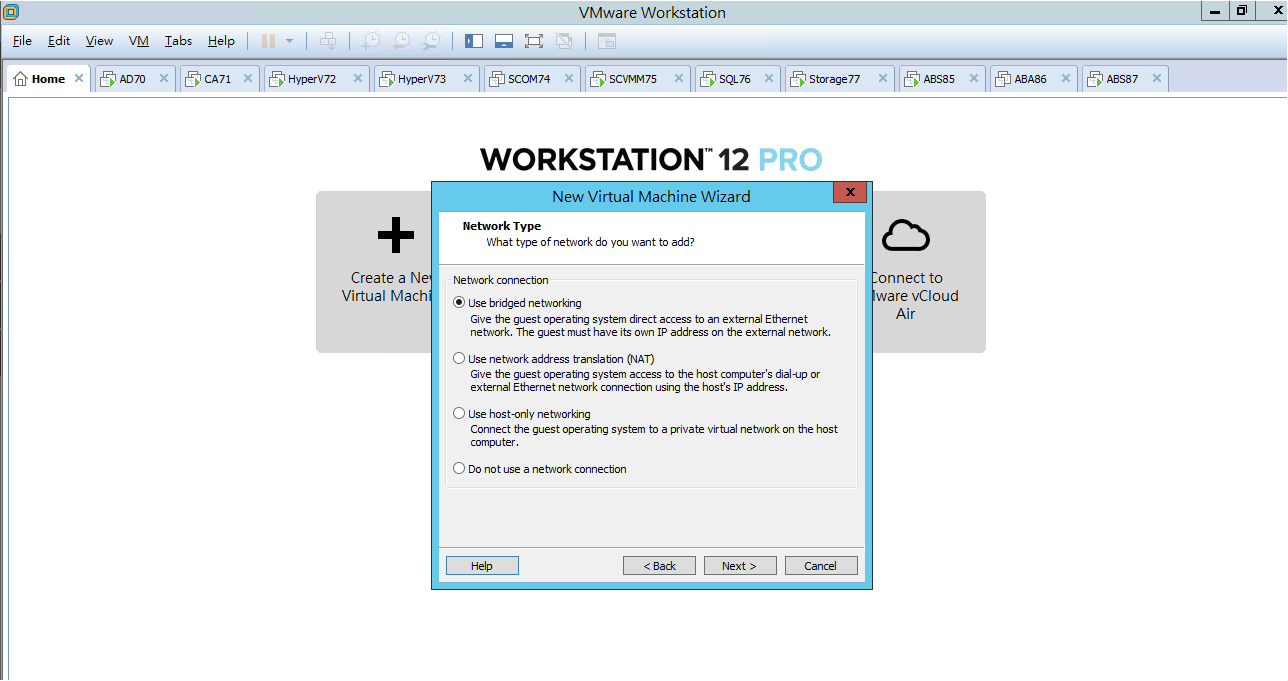Select Use network address translation (NAT) option

pos(459,358)
